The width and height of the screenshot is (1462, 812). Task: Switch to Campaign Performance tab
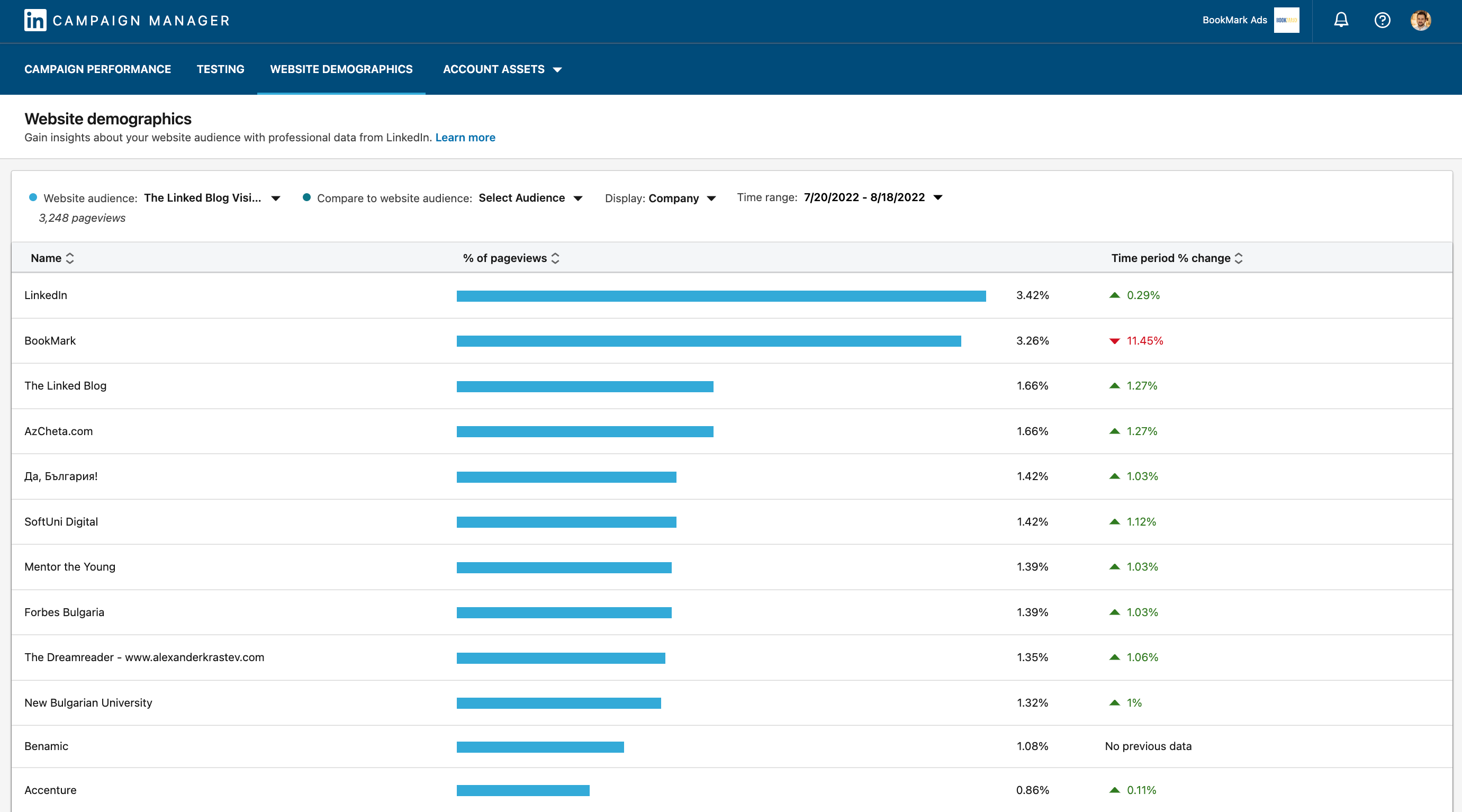click(97, 69)
